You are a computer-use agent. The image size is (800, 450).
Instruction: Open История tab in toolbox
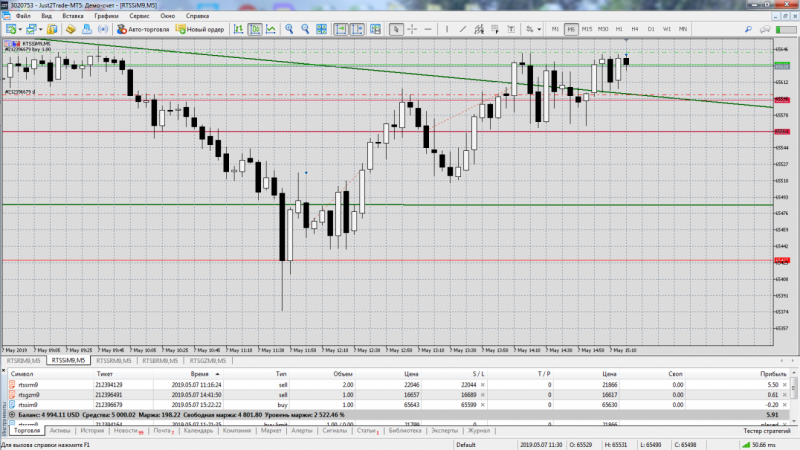tap(92, 431)
